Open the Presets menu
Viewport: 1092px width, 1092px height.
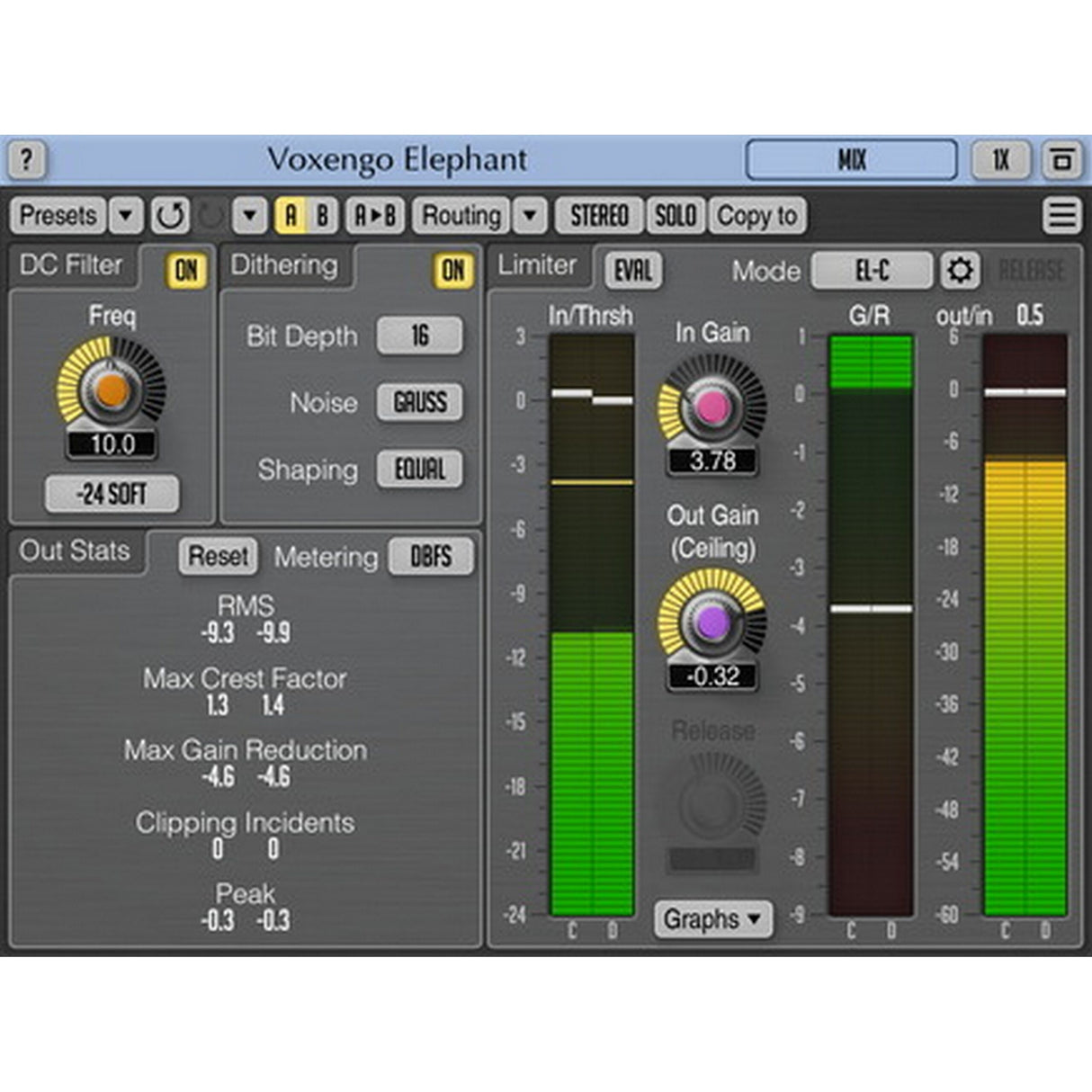59,215
